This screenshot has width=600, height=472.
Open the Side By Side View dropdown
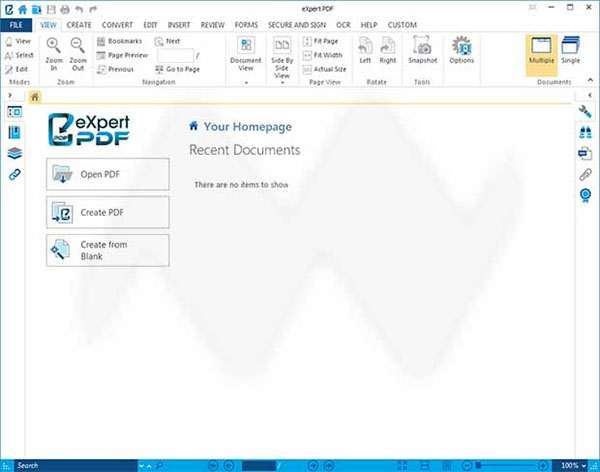click(x=282, y=60)
